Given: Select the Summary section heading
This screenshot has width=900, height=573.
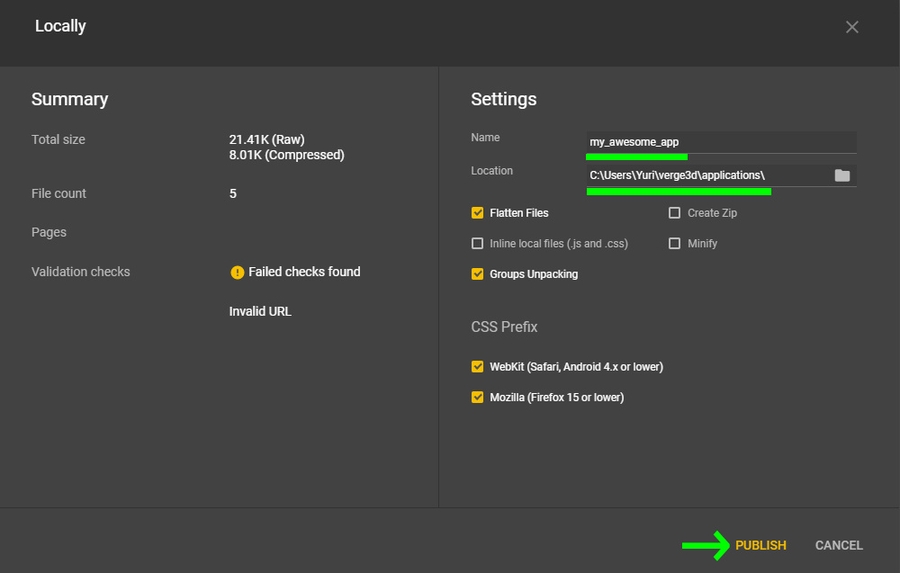Looking at the screenshot, I should [x=69, y=99].
